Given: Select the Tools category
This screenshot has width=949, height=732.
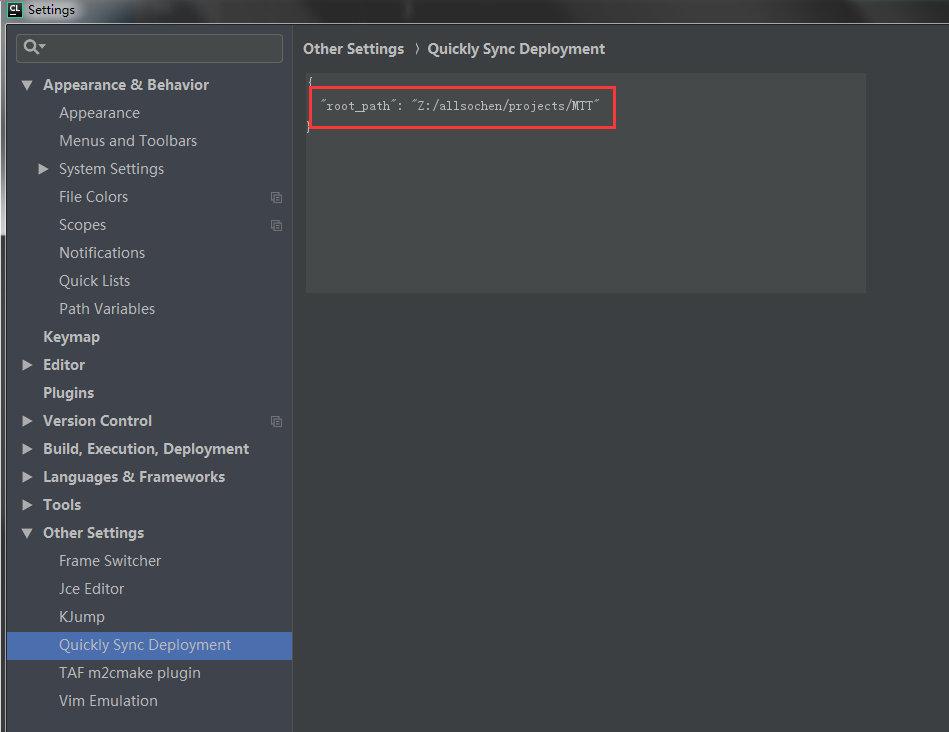Looking at the screenshot, I should point(62,505).
